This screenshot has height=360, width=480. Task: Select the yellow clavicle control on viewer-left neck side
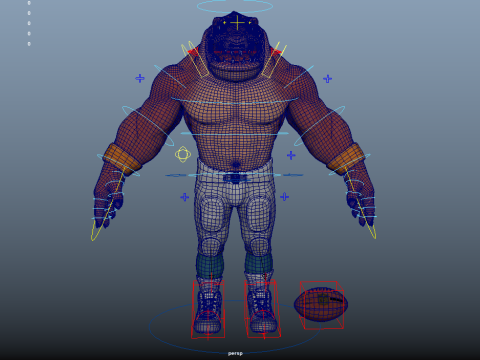click(195, 60)
